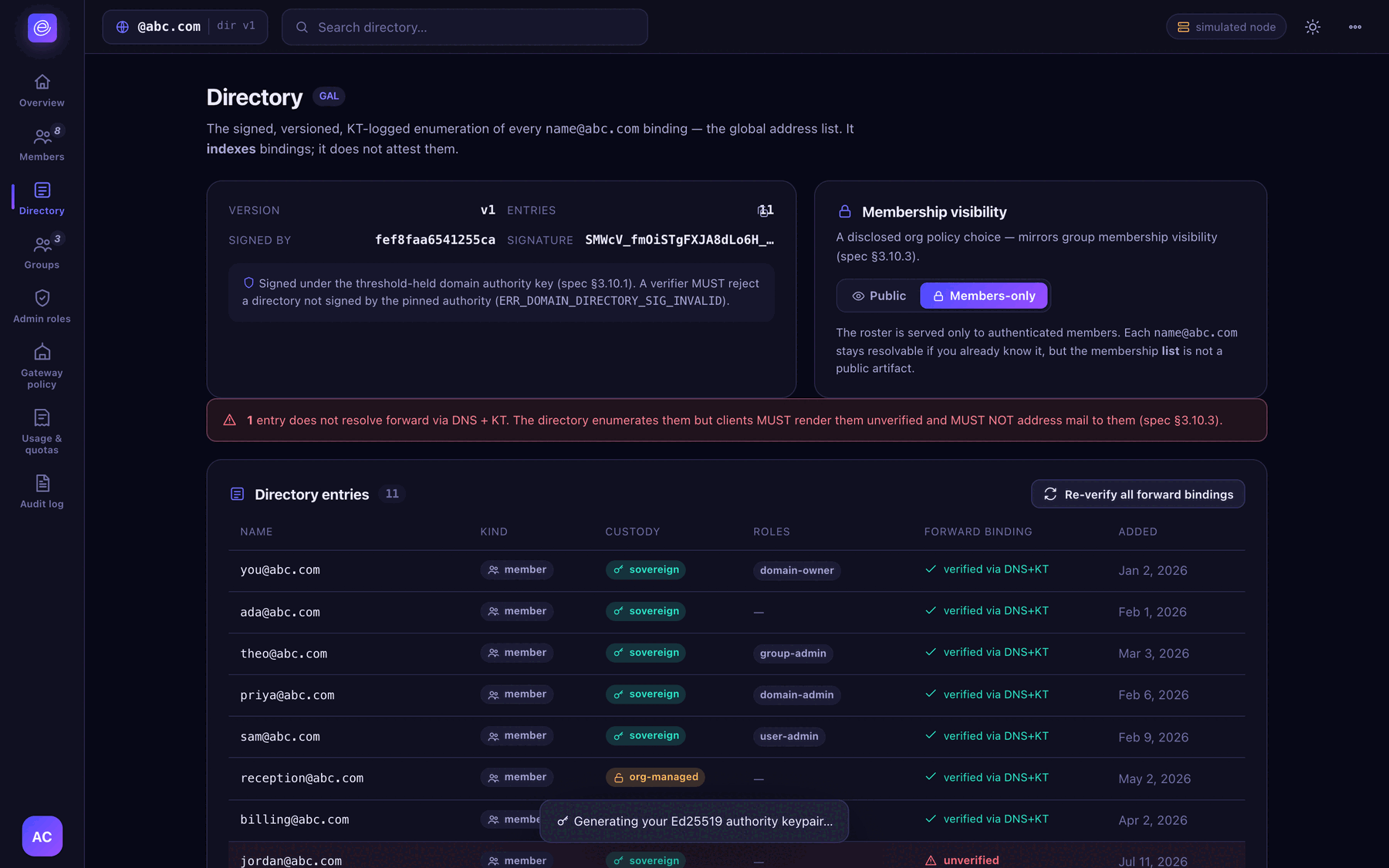The image size is (1389, 868).
Task: Click the FORWARD BINDING column header
Action: pos(978,532)
